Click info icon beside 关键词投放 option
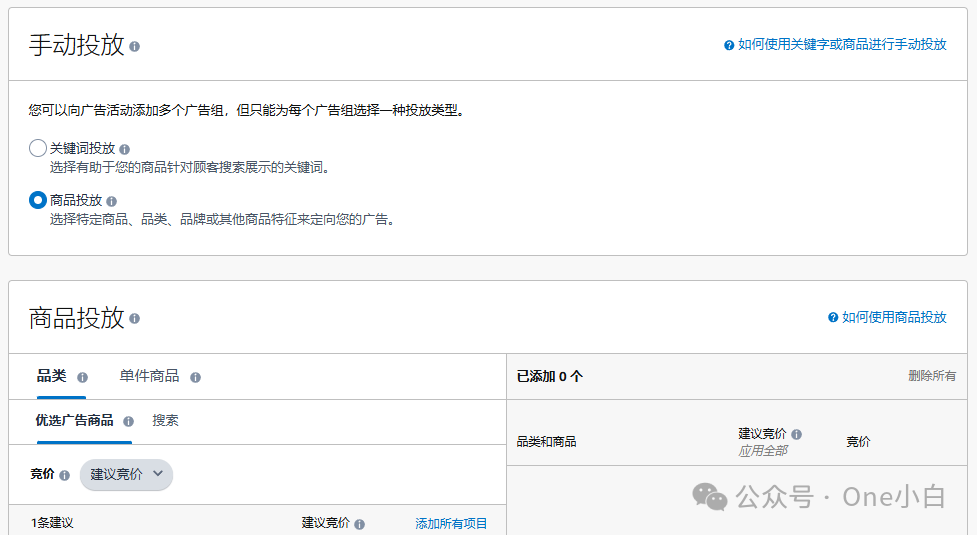Screen dimensions: 977x535 [x=125, y=149]
